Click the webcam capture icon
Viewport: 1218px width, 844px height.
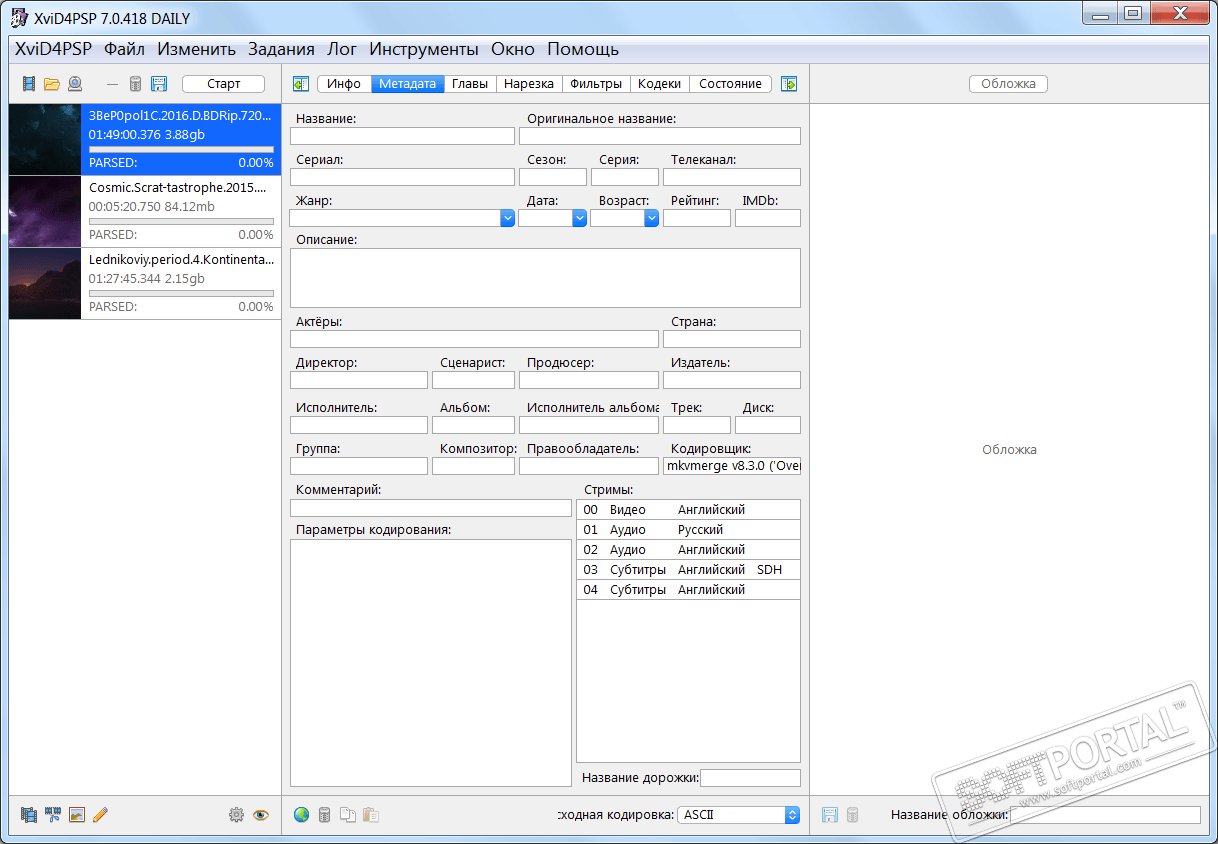pyautogui.click(x=74, y=84)
